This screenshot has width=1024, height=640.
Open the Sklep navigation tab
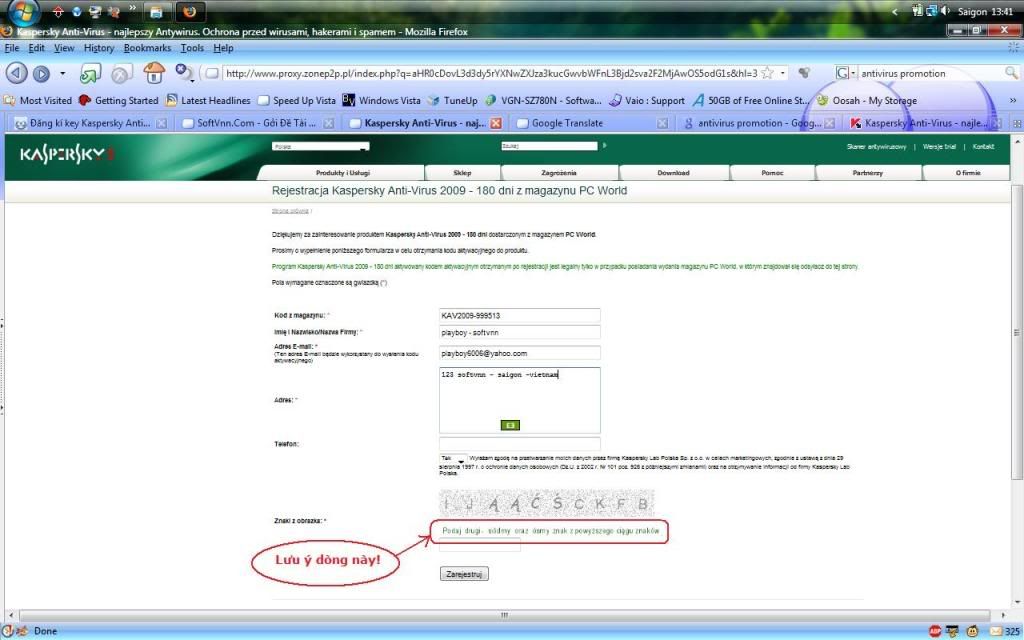[462, 173]
